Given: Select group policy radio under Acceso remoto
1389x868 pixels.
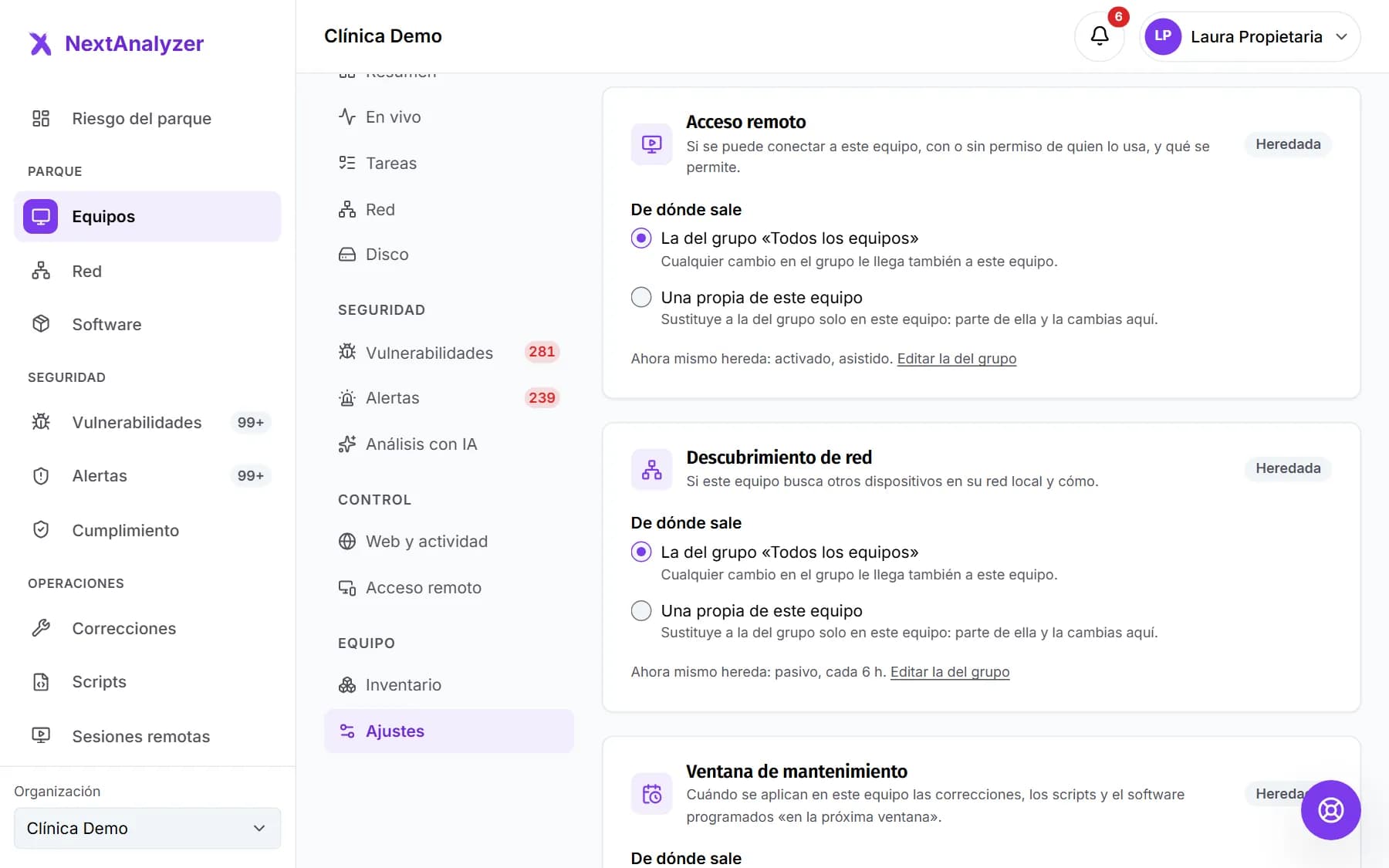Looking at the screenshot, I should (641, 238).
